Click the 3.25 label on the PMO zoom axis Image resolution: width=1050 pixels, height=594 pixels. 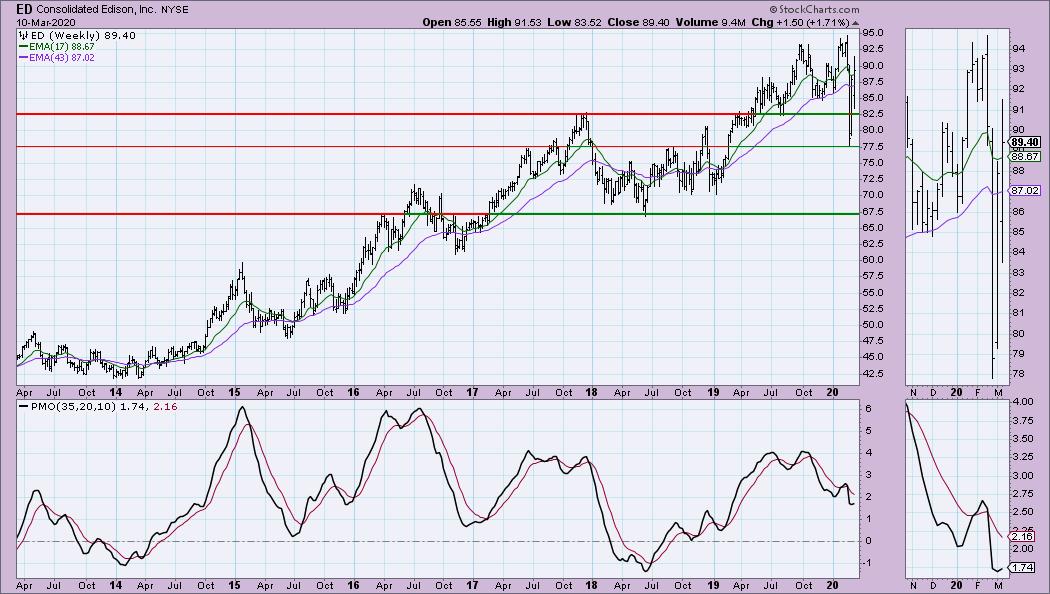[1023, 457]
